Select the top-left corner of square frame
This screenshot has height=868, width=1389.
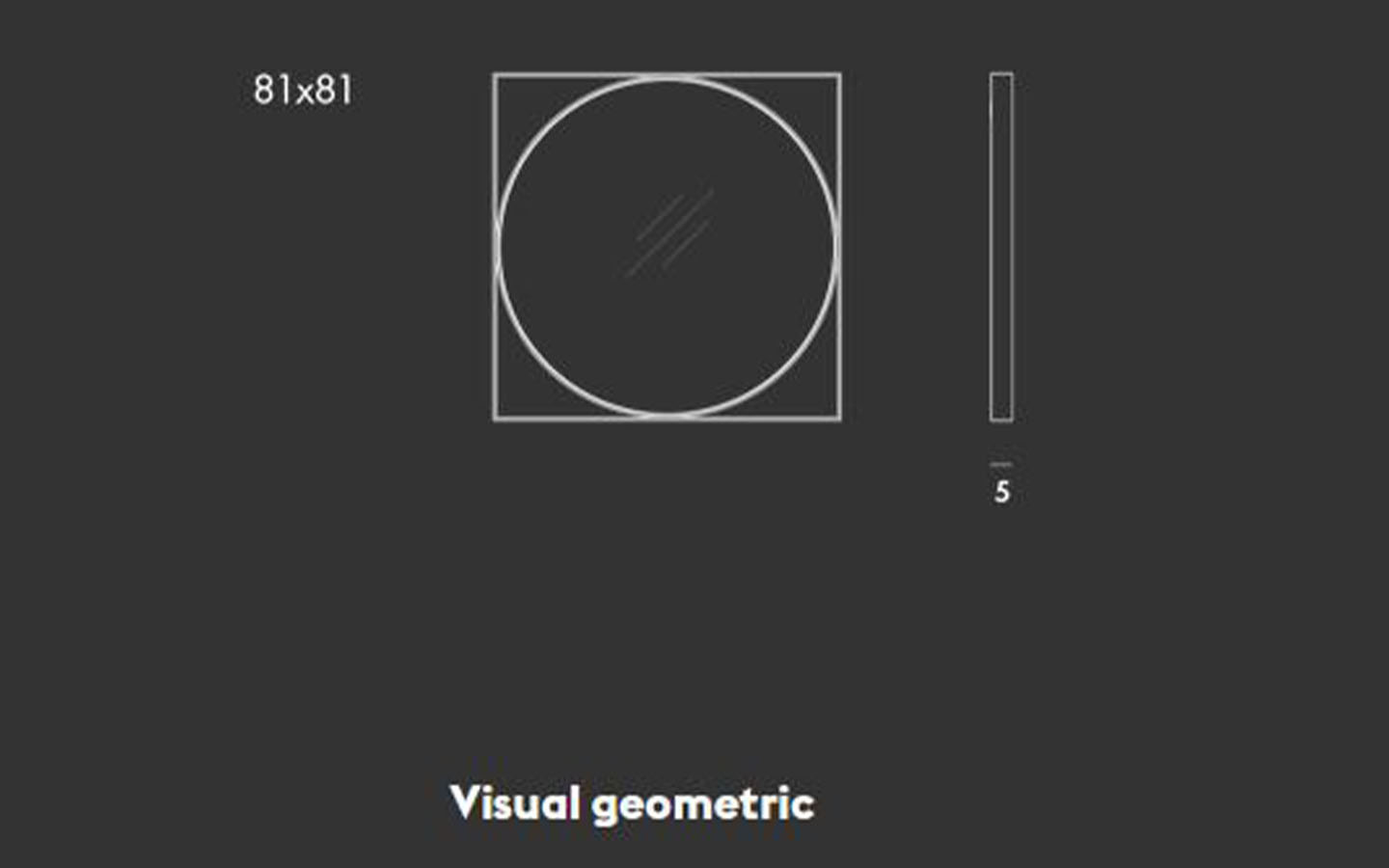(x=495, y=74)
